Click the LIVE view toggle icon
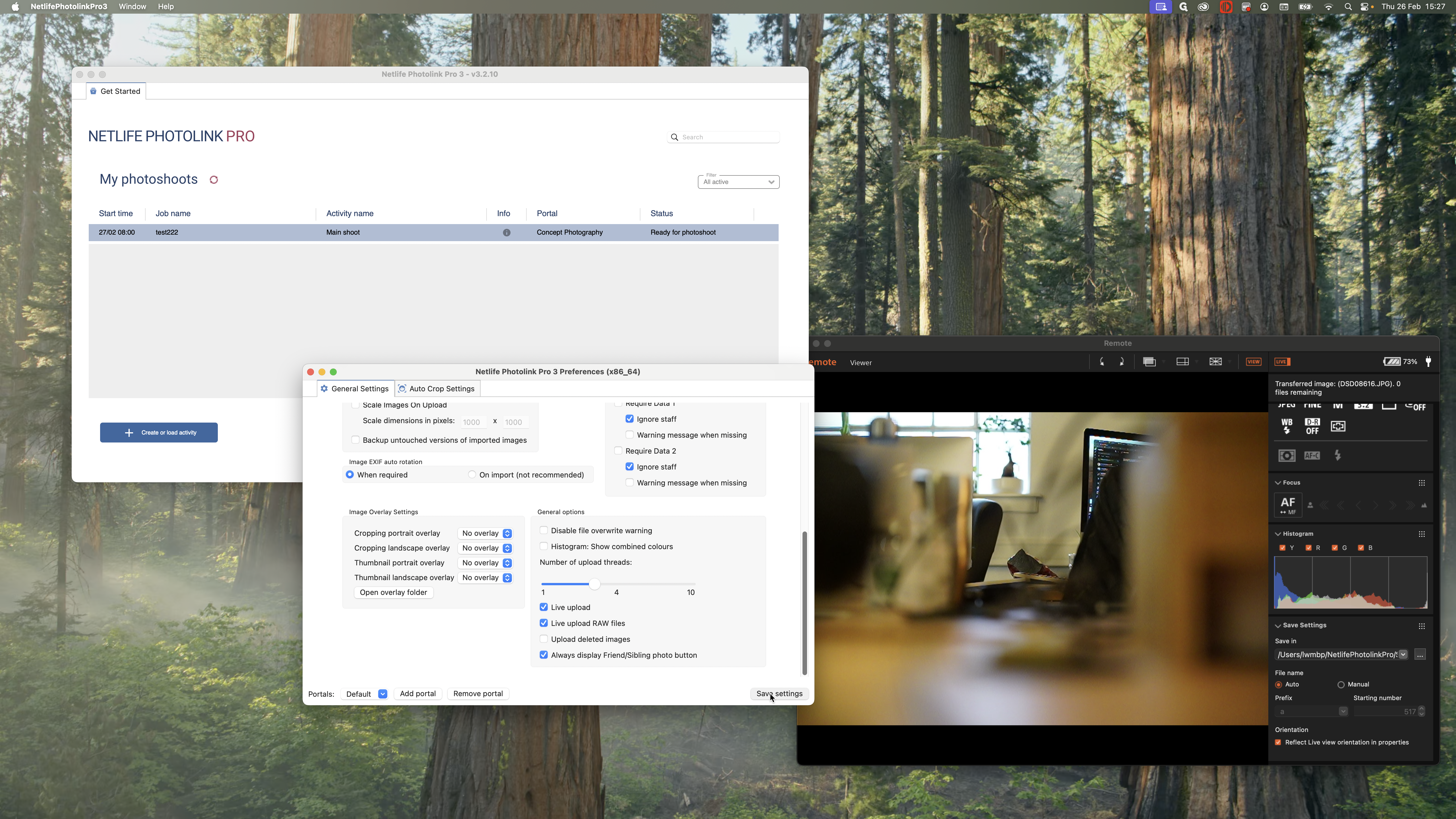 pyautogui.click(x=1282, y=362)
